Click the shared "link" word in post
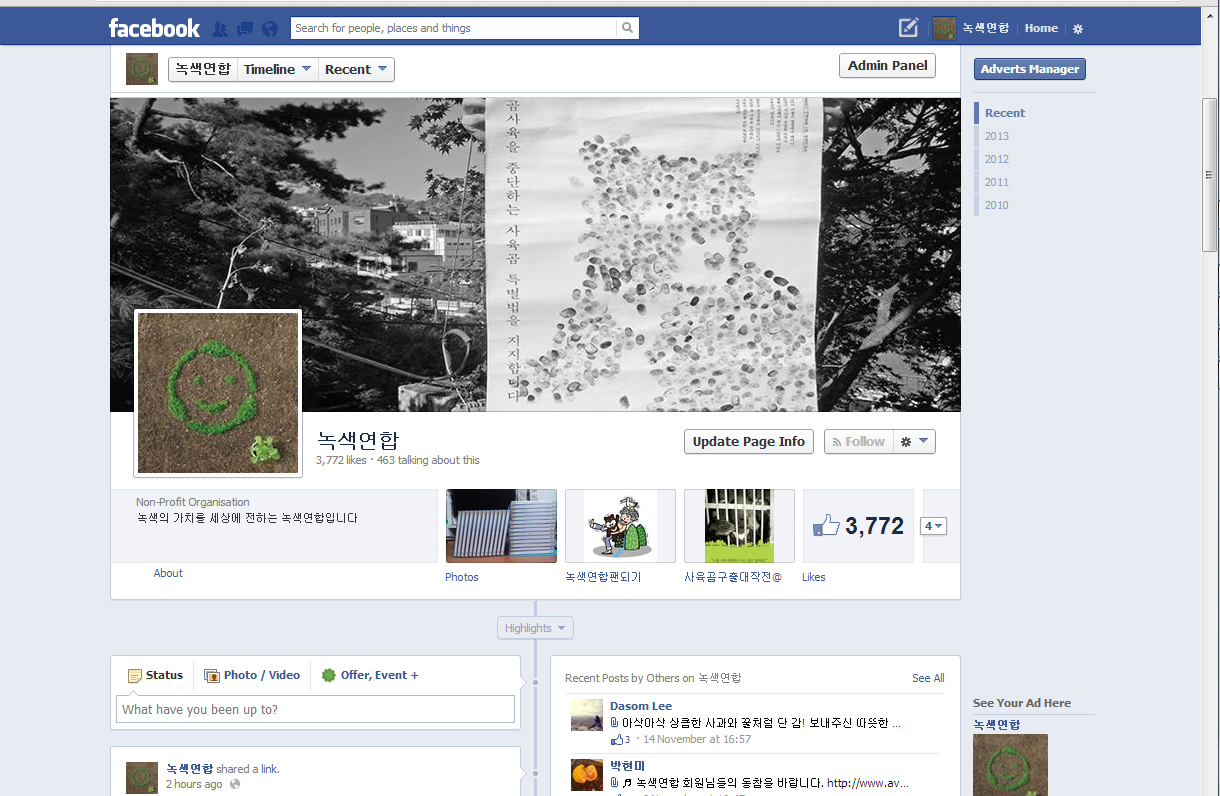This screenshot has height=796, width=1220. [x=270, y=769]
